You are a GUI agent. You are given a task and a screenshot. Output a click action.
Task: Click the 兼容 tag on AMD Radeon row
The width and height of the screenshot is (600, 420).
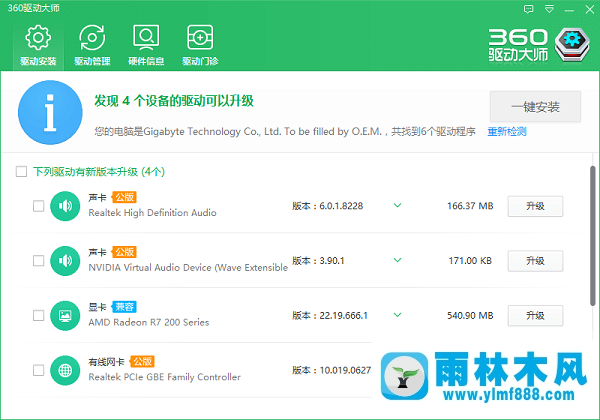tap(124, 307)
